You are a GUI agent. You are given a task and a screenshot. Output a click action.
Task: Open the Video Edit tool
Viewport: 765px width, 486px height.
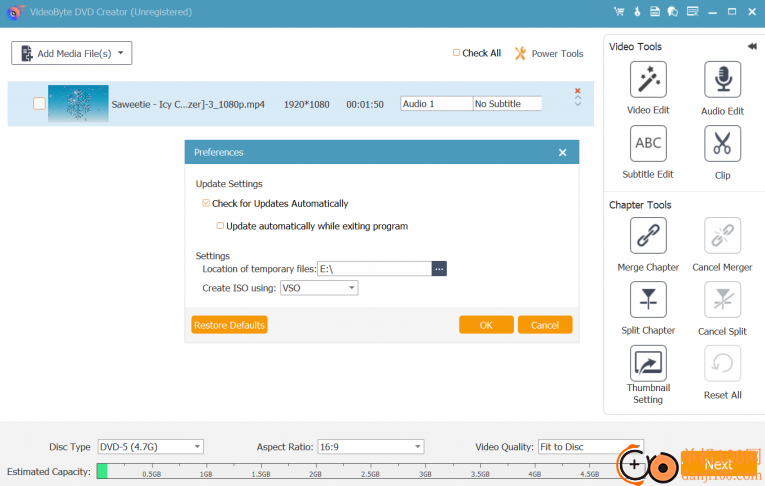pyautogui.click(x=648, y=80)
